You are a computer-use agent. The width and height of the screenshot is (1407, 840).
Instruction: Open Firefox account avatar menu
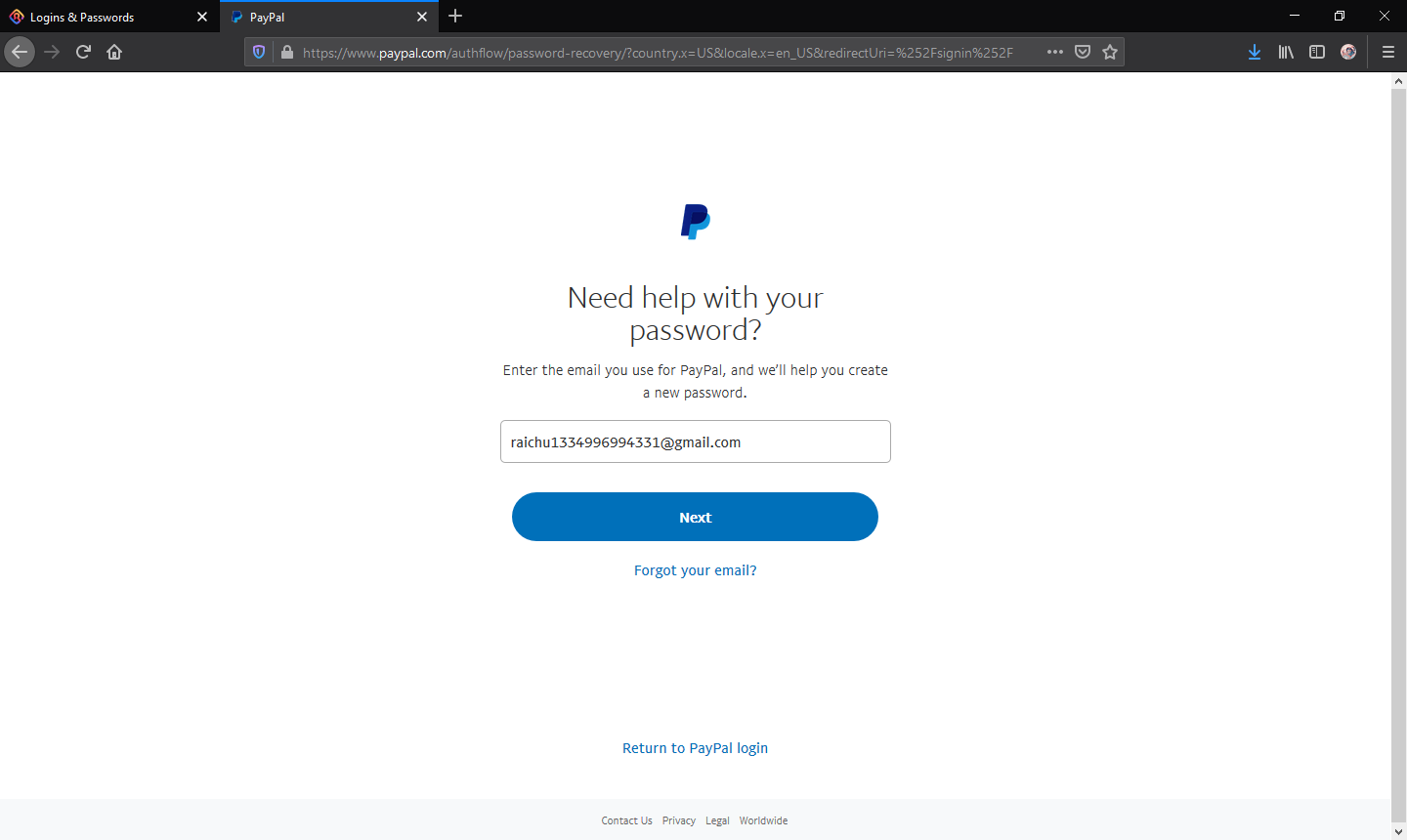1348,52
